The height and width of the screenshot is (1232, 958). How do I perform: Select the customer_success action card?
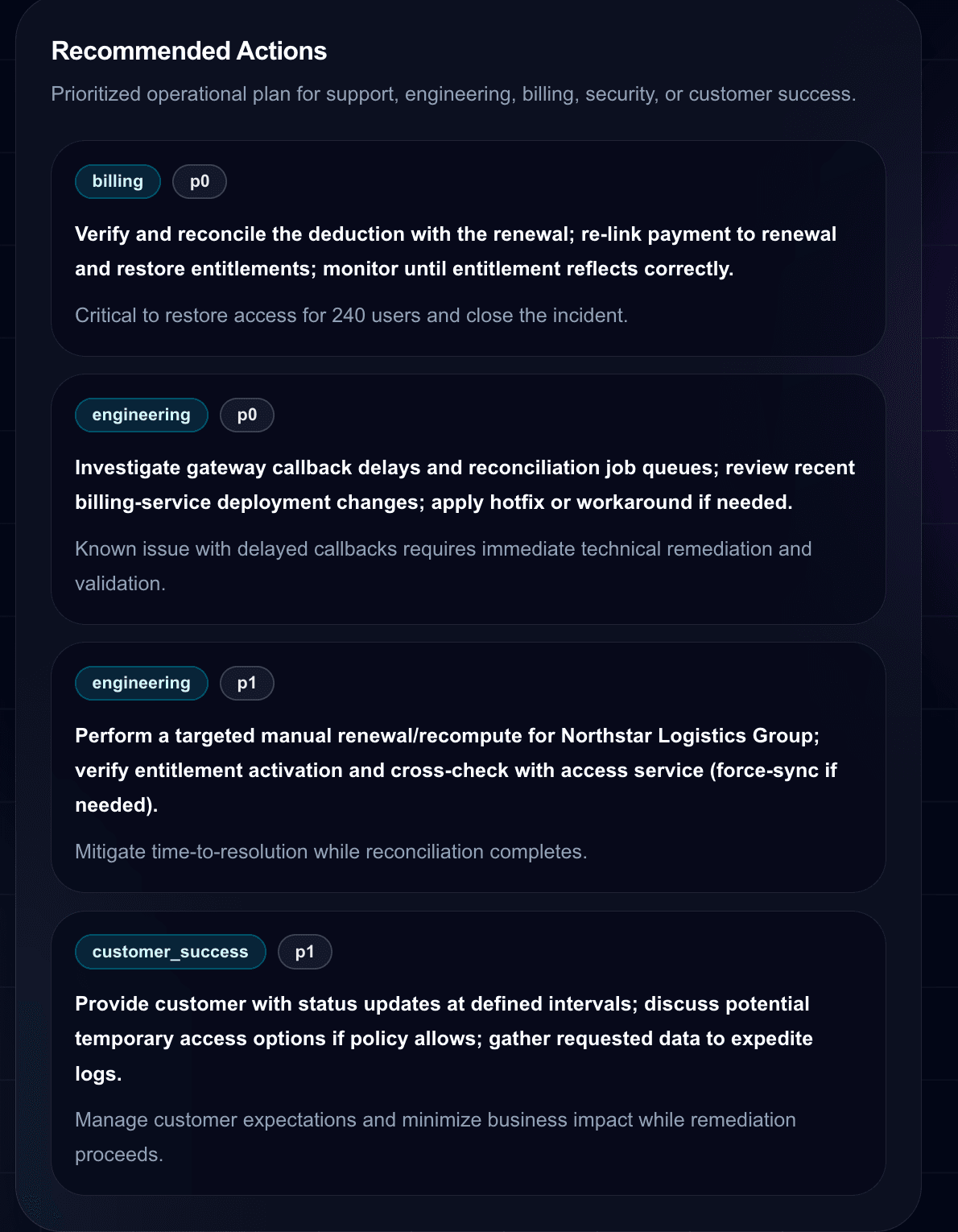[x=469, y=1053]
